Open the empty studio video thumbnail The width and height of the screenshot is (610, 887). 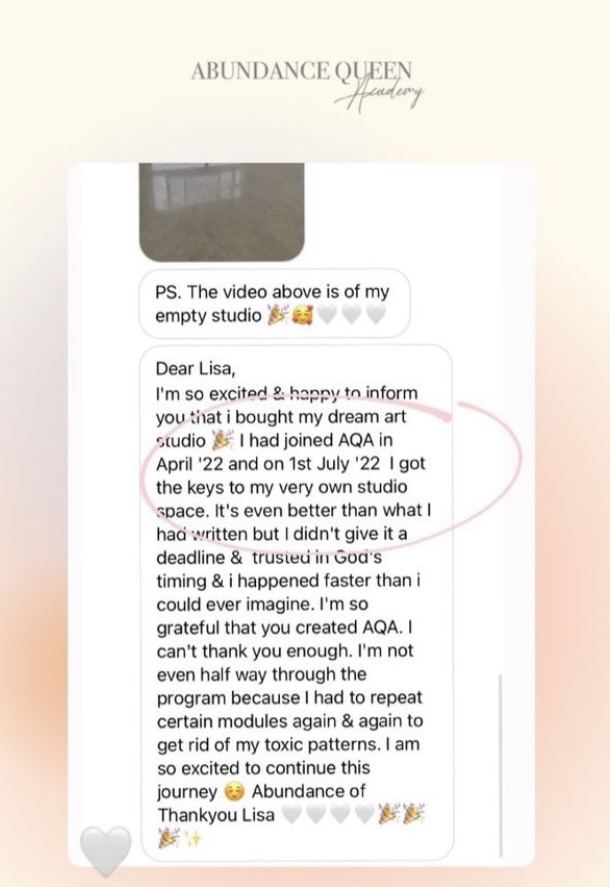pos(222,212)
